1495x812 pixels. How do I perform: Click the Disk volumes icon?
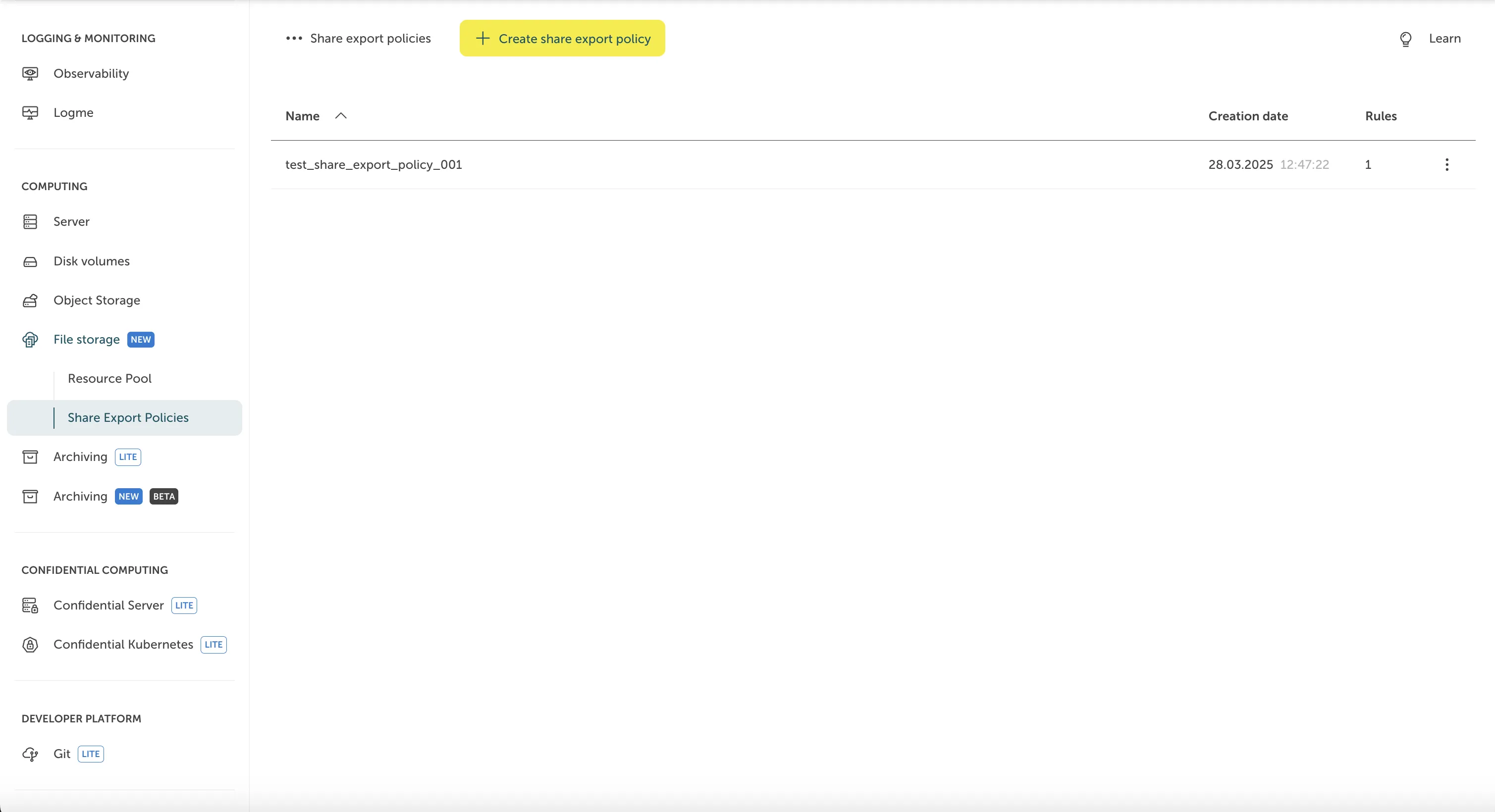click(30, 261)
